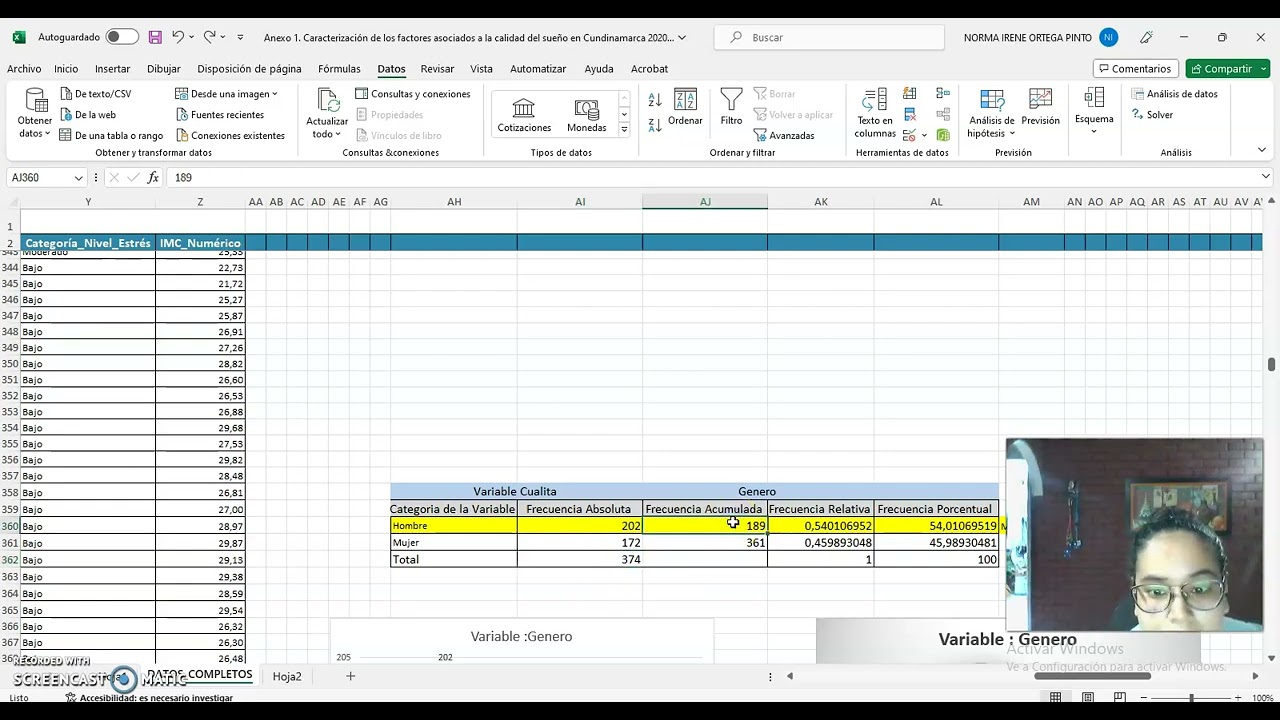Adjust the zoom slider
1280x720 pixels.
1191,697
